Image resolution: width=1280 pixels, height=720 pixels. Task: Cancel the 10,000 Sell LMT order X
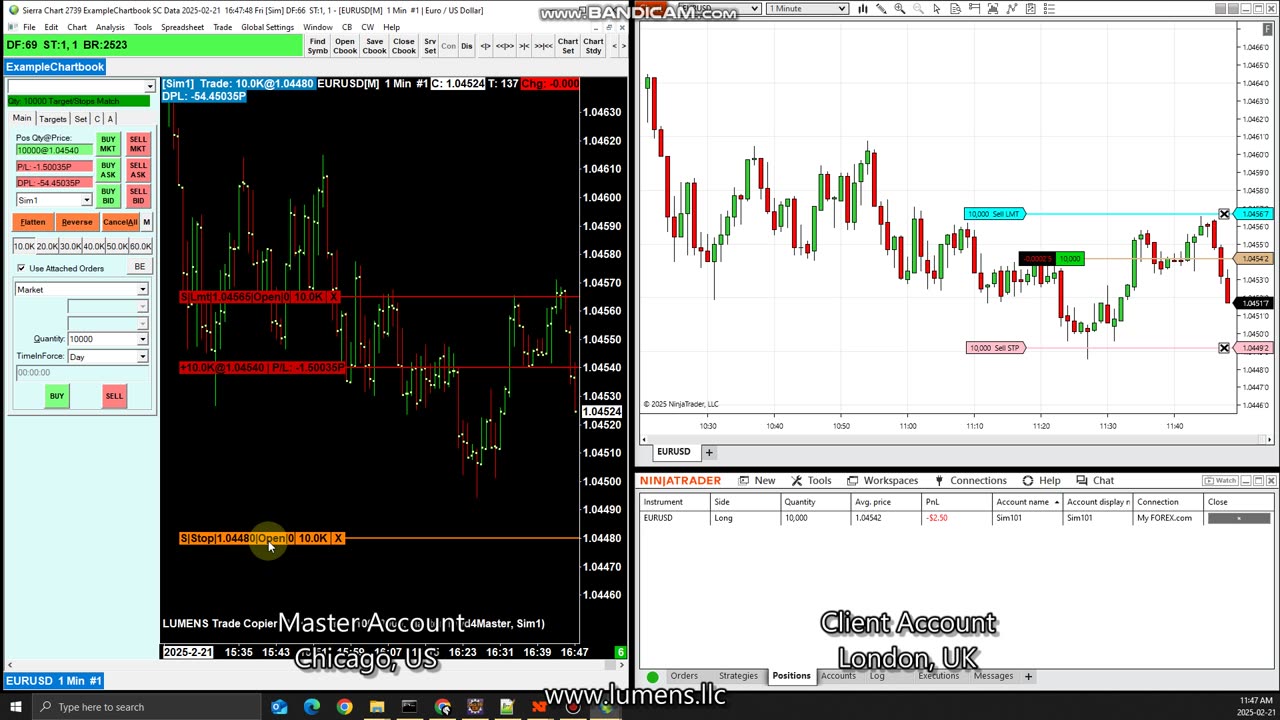[x=1224, y=214]
